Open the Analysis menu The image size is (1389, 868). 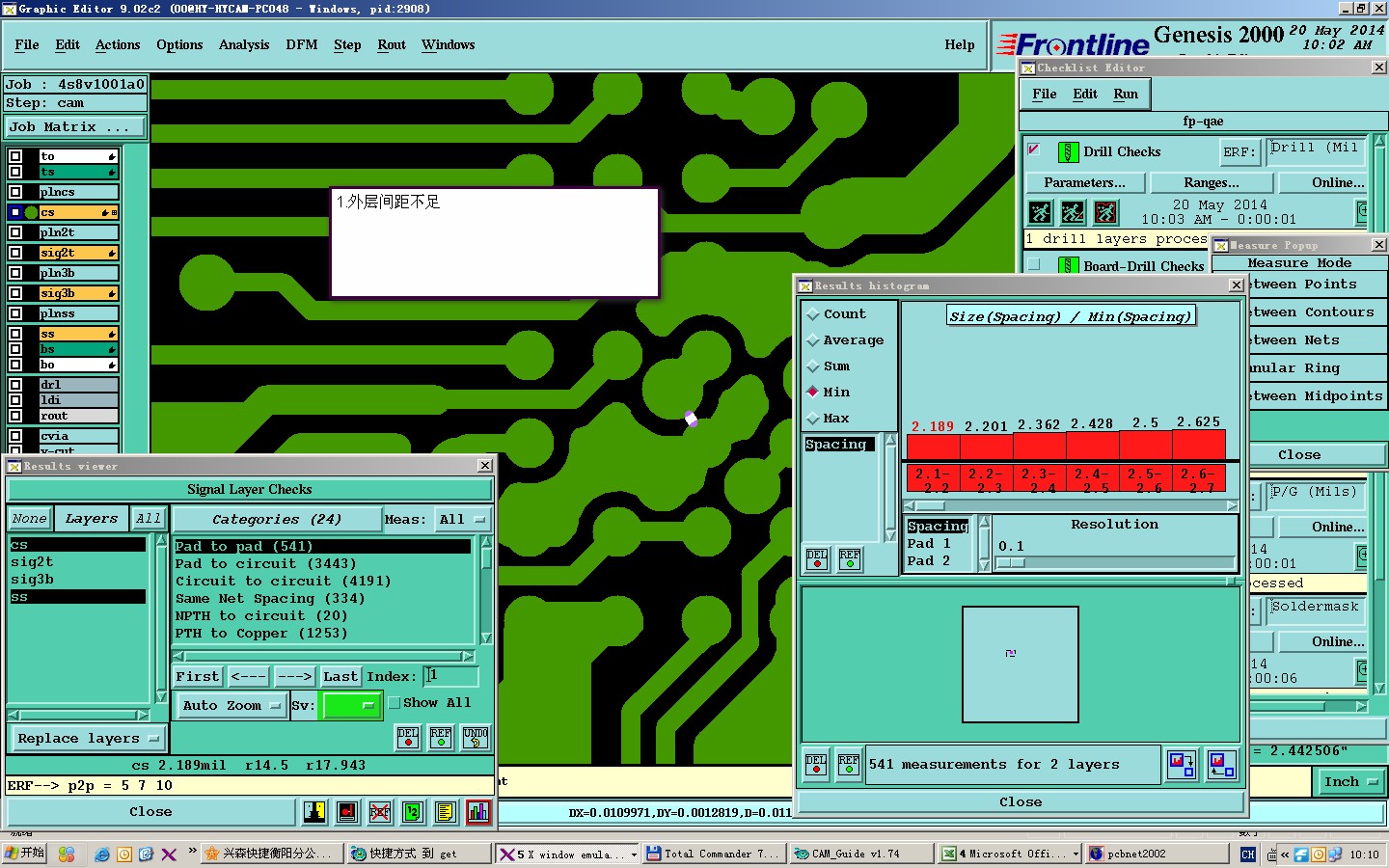[244, 45]
